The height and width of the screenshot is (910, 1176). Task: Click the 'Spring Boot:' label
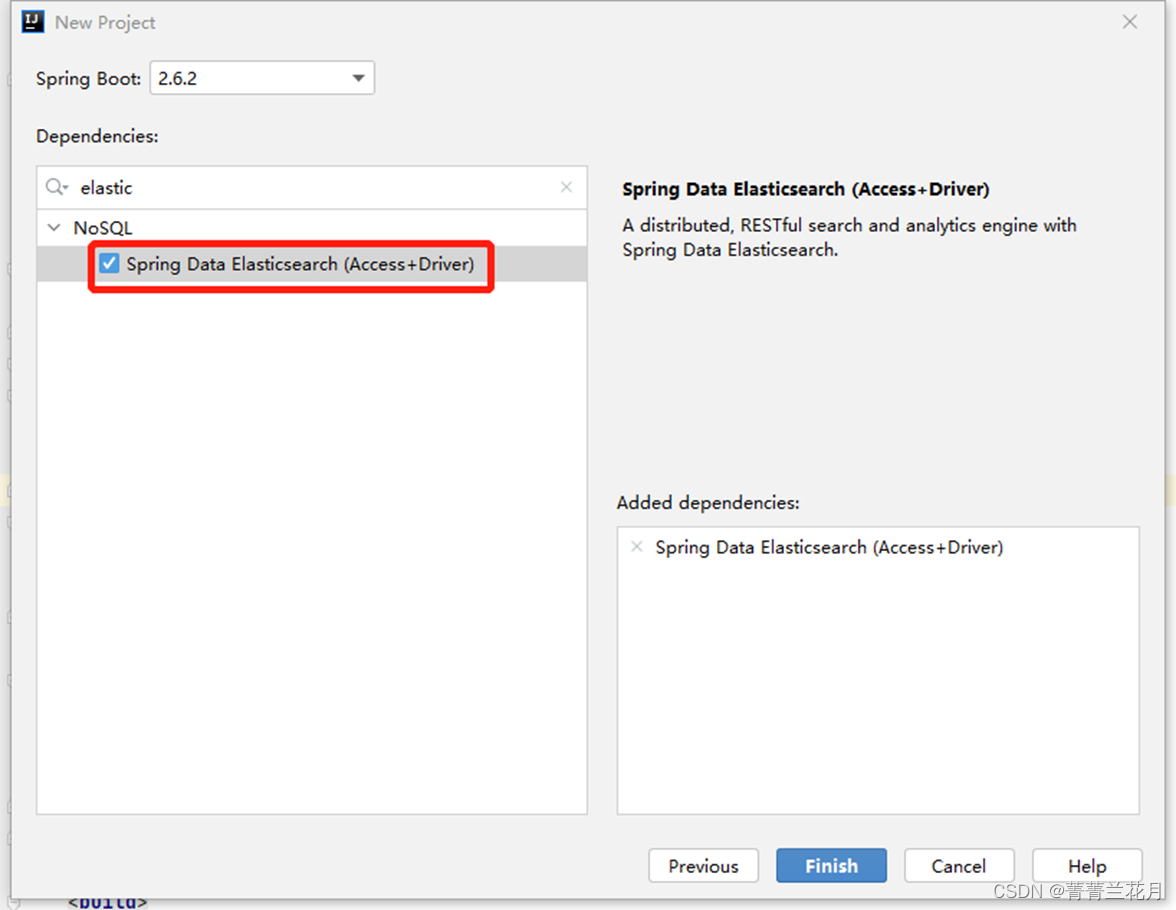click(x=88, y=79)
